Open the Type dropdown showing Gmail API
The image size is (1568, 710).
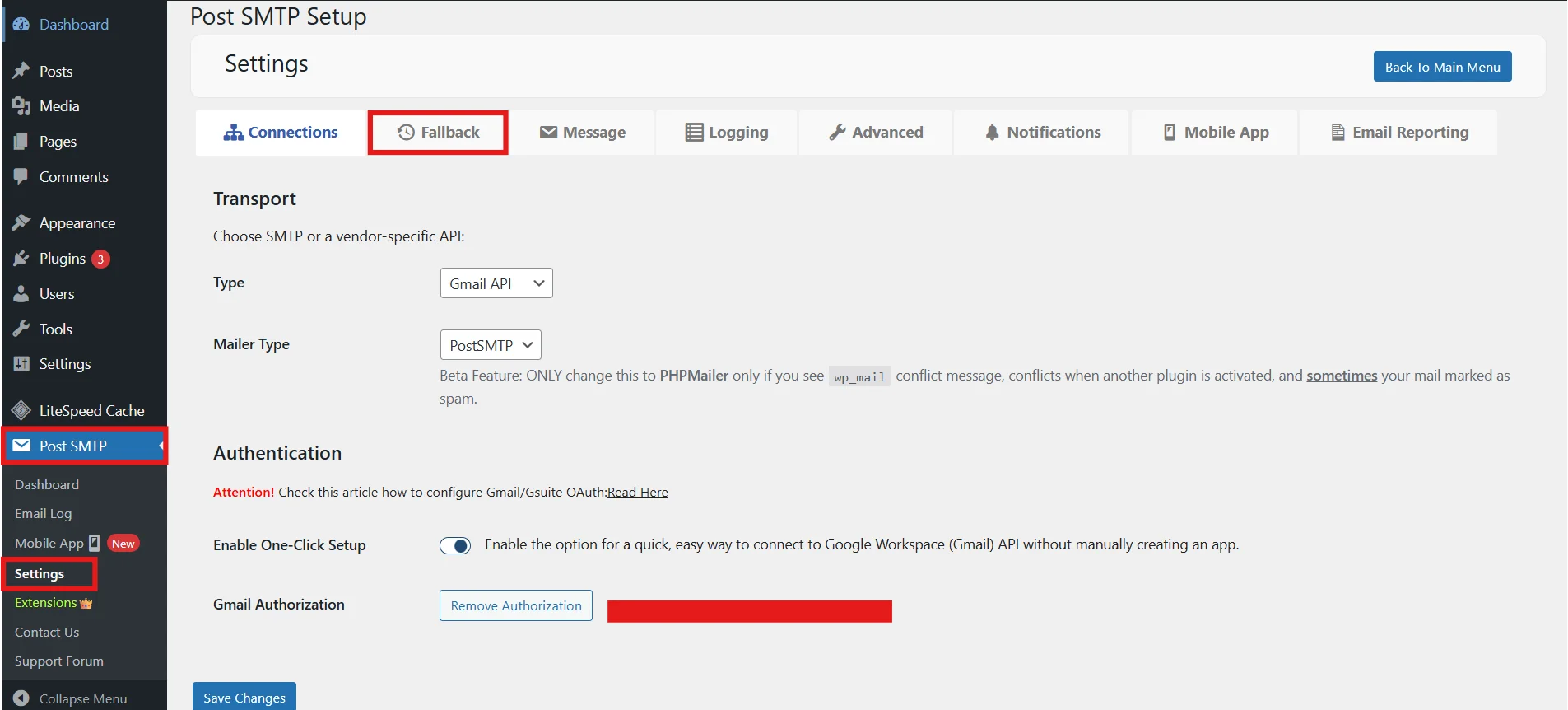pyautogui.click(x=496, y=283)
